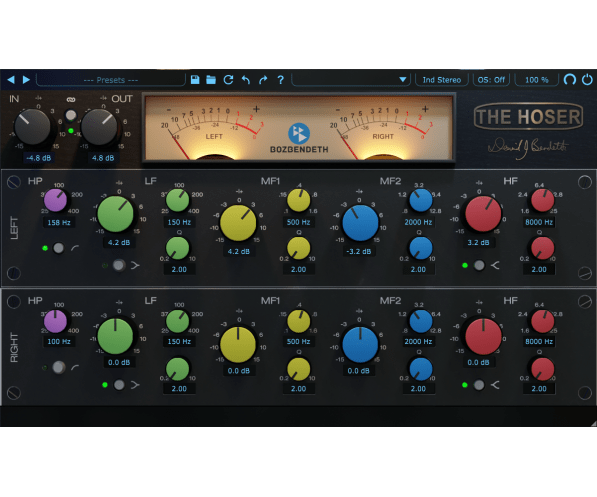The width and height of the screenshot is (597, 497).
Task: Click the Left HP purple frequency knob
Action: click(x=56, y=200)
